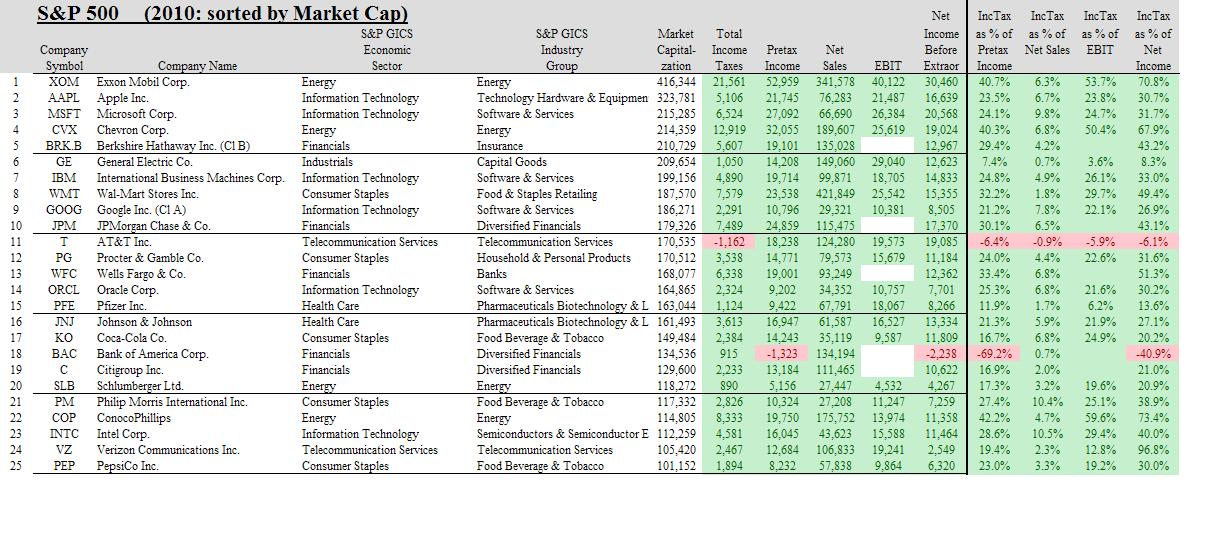The image size is (1230, 538).
Task: Click the GOOG ticker symbol cell
Action: 64,210
